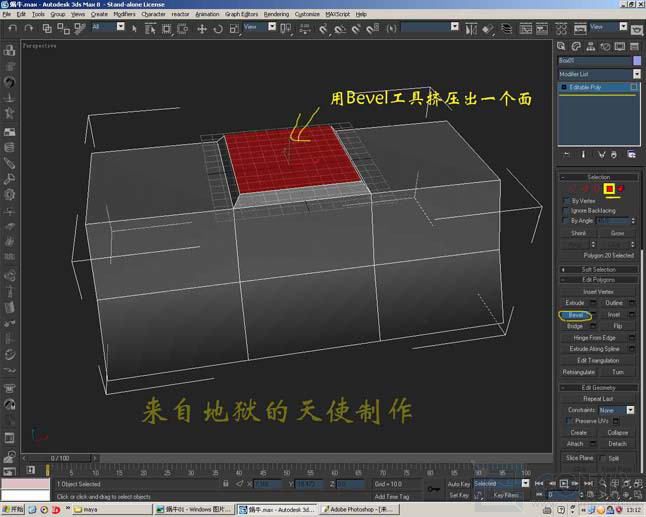
Task: Switch to Create command panel tab
Action: click(x=561, y=46)
